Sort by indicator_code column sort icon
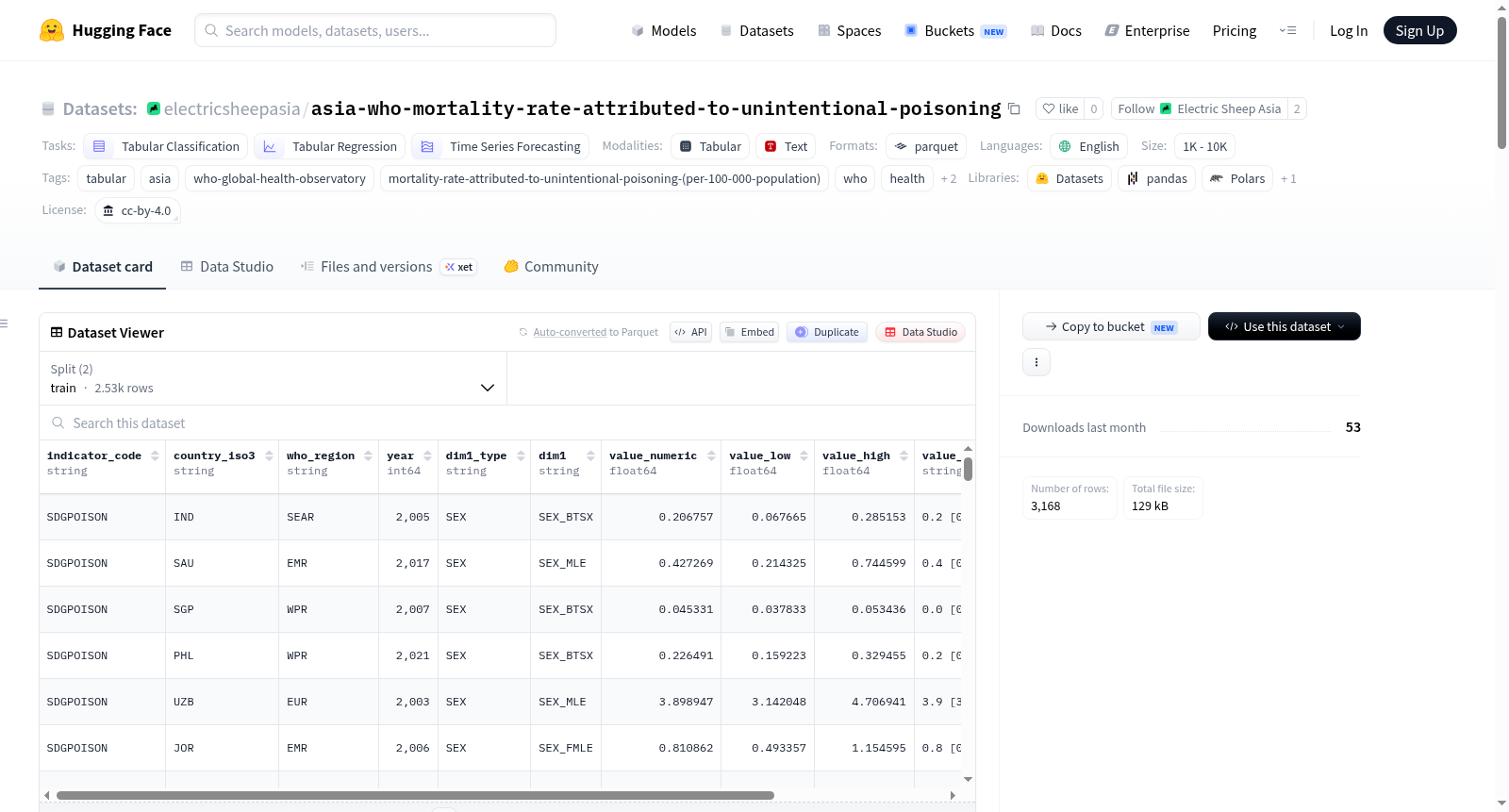Image resolution: width=1509 pixels, height=812 pixels. coord(155,456)
